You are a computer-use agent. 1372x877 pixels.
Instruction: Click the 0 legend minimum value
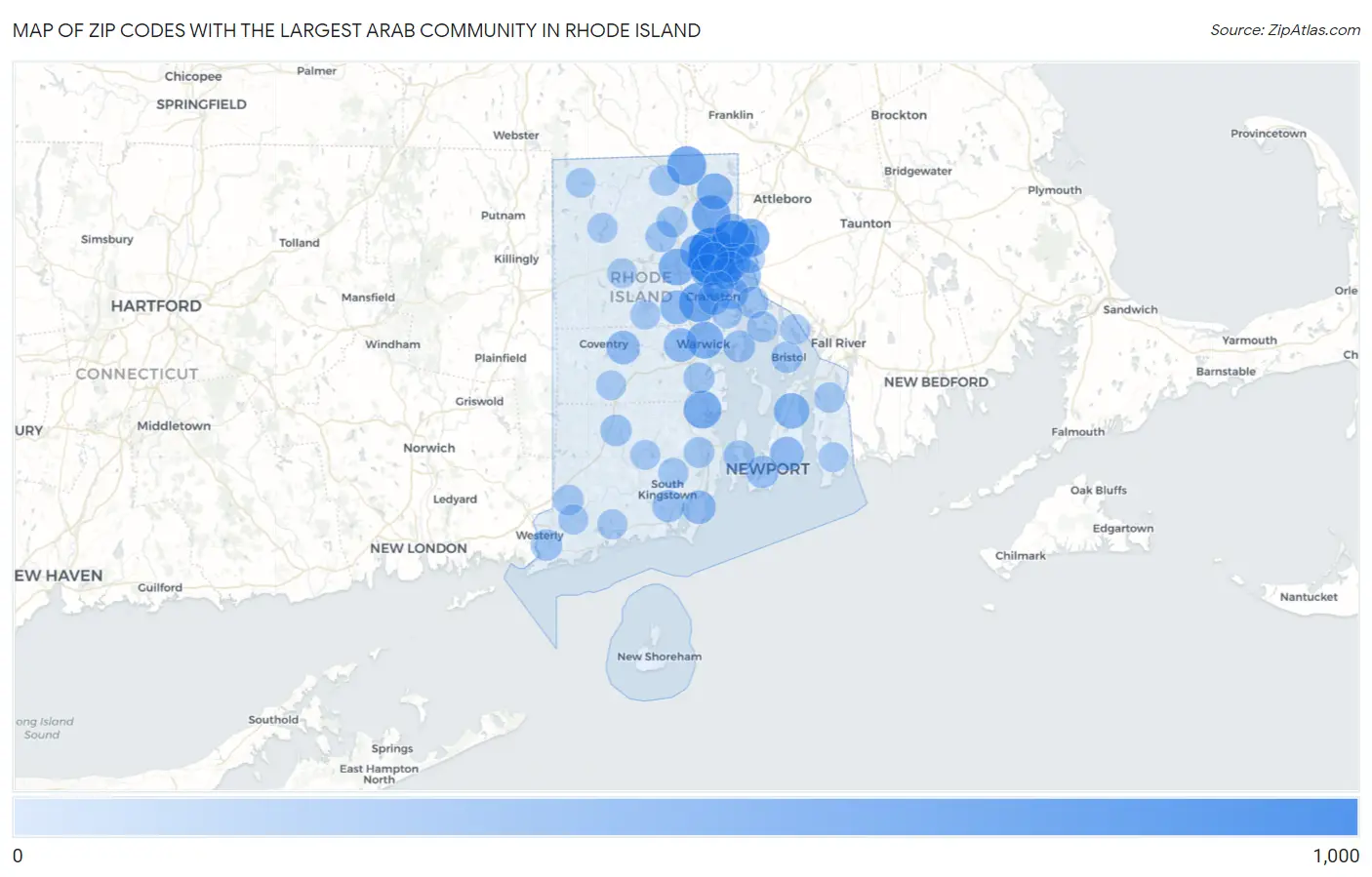(18, 856)
